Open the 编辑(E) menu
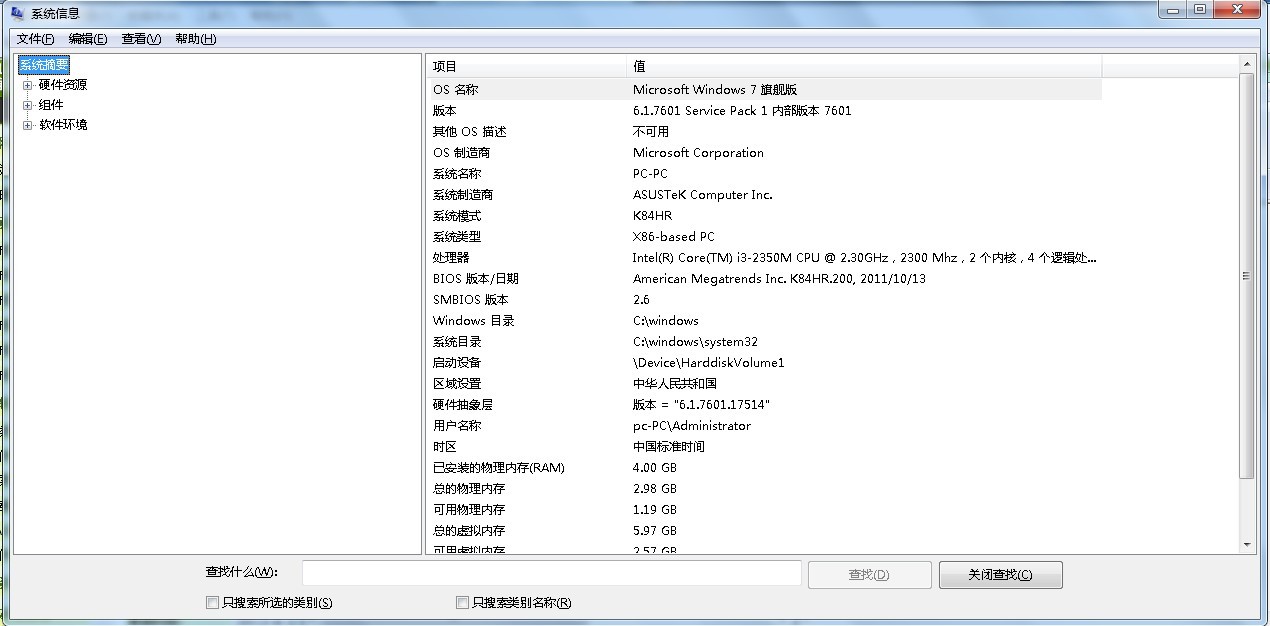1270x626 pixels. click(88, 39)
